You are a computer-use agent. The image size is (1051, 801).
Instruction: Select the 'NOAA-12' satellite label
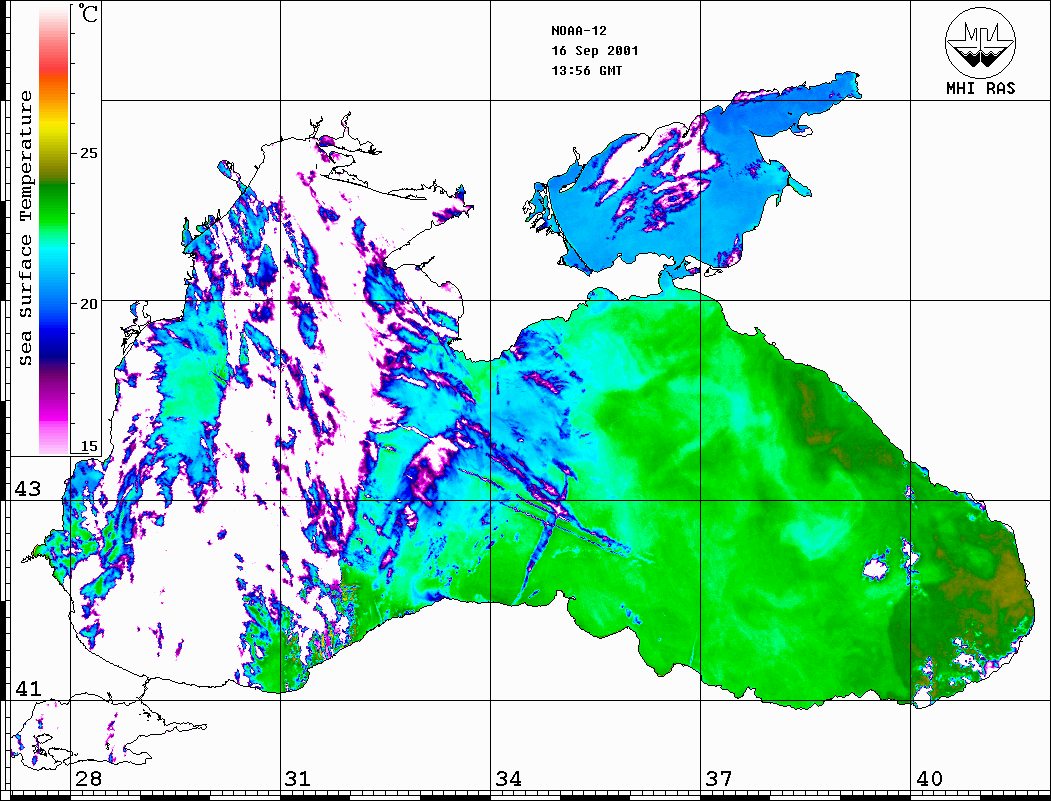point(579,31)
